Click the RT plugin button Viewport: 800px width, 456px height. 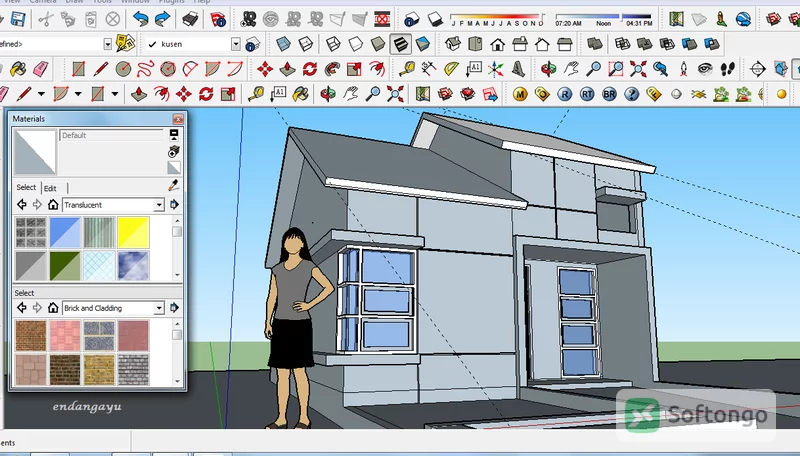click(x=587, y=94)
